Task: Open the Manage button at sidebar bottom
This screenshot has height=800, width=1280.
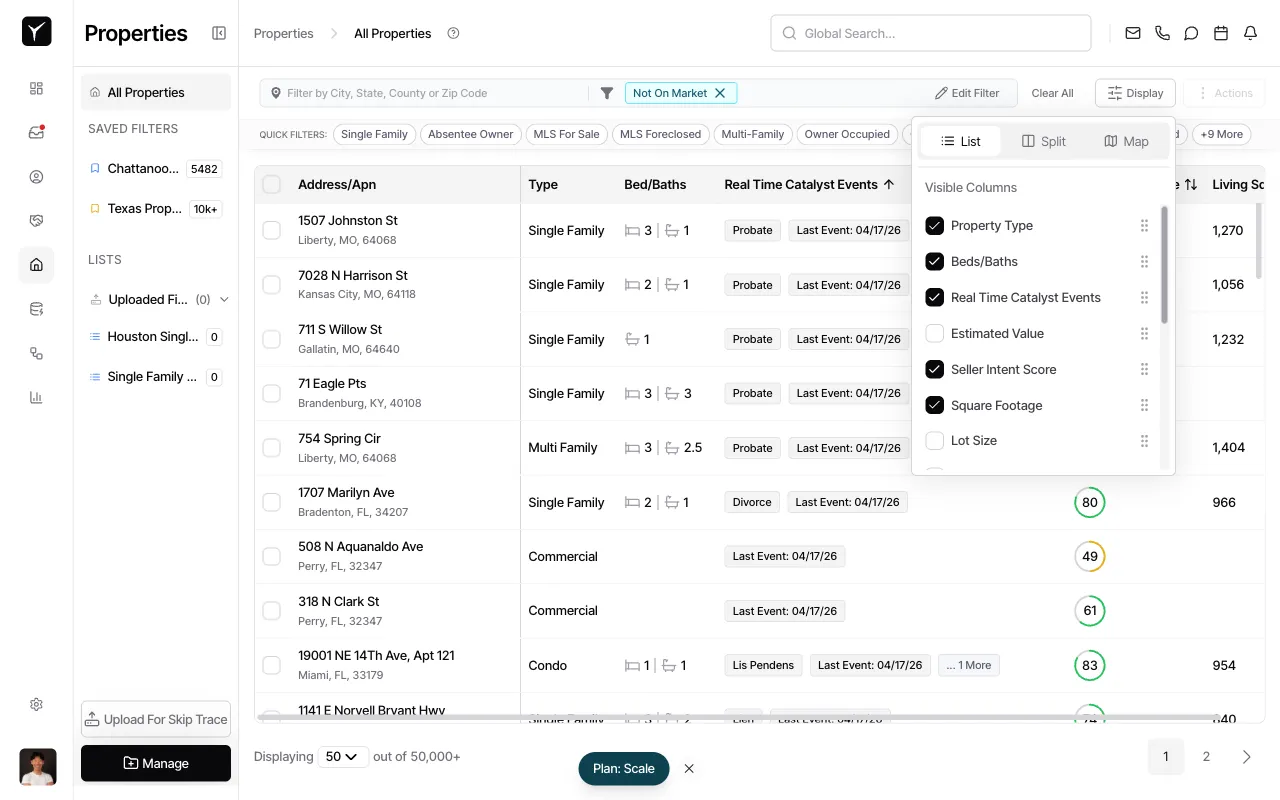Action: pyautogui.click(x=156, y=763)
